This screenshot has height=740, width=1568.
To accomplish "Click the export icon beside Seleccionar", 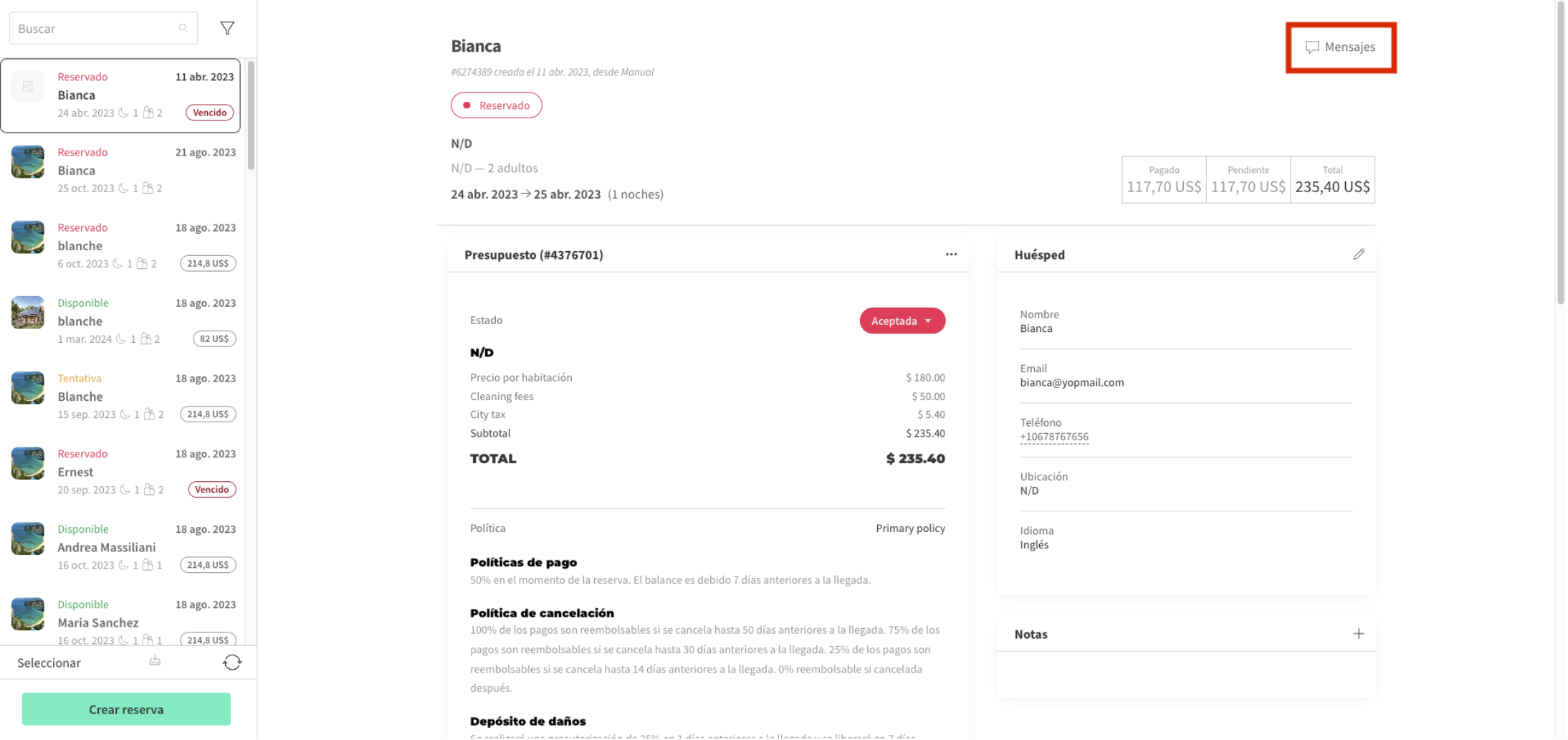I will coord(155,662).
